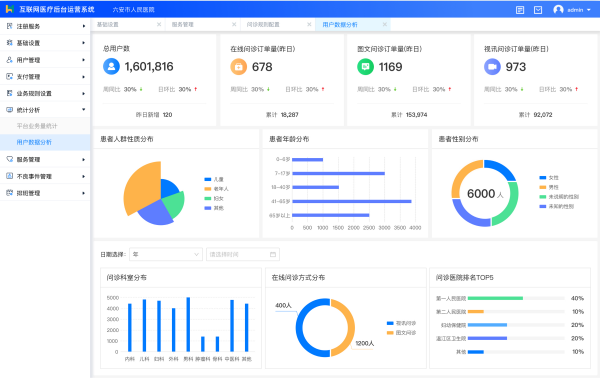Click the purple video camera icon beside 973
Screen dimensions: 600x378
492,67
